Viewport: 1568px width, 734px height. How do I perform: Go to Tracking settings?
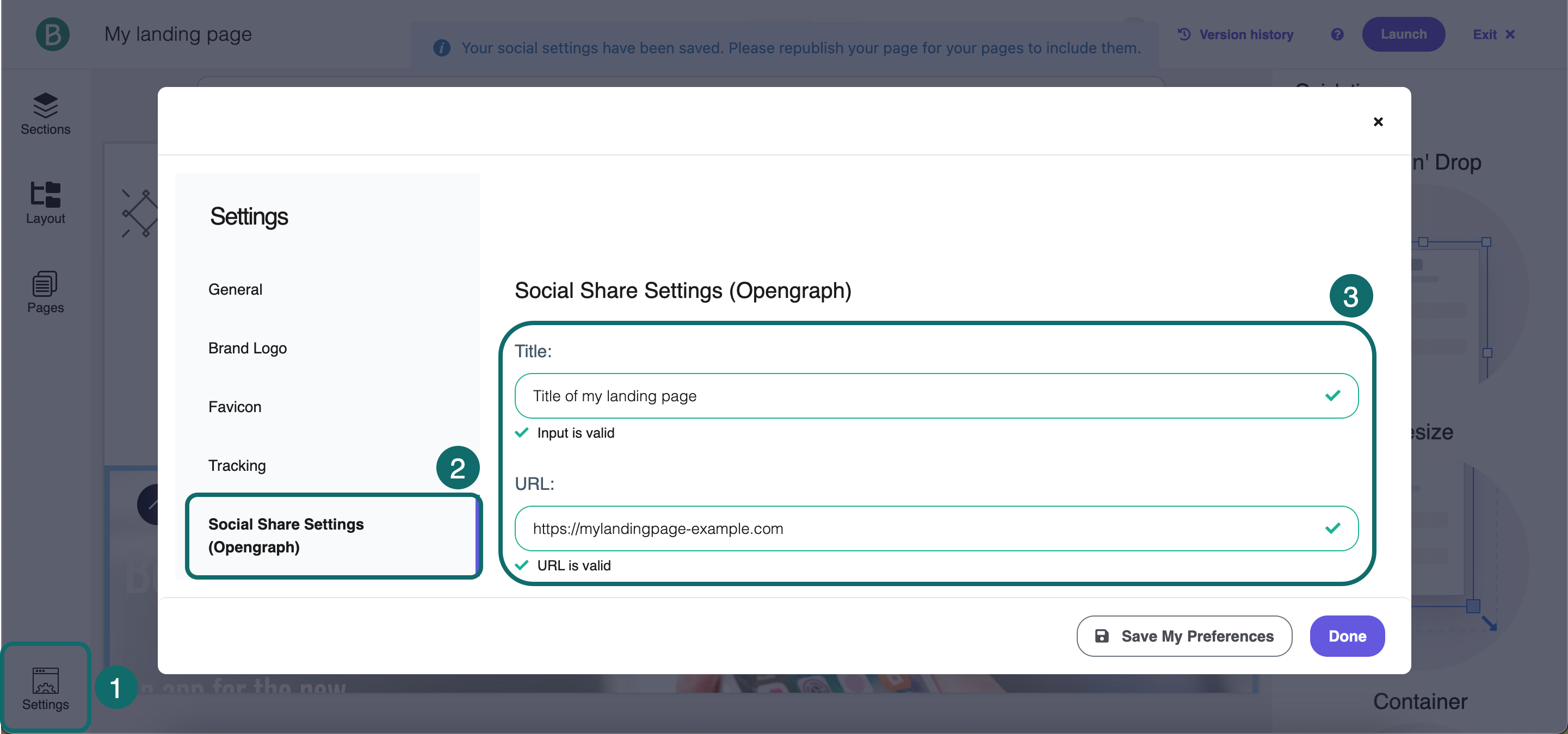click(237, 465)
